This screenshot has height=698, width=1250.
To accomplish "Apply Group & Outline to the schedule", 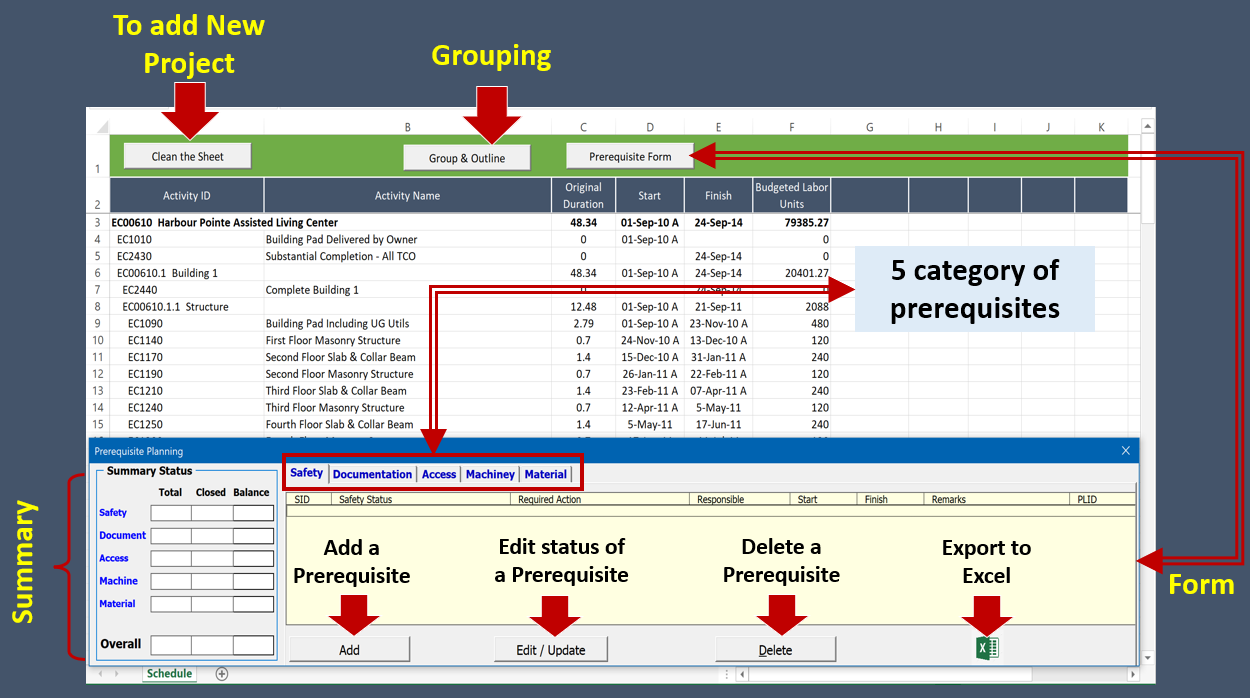I will pyautogui.click(x=466, y=157).
